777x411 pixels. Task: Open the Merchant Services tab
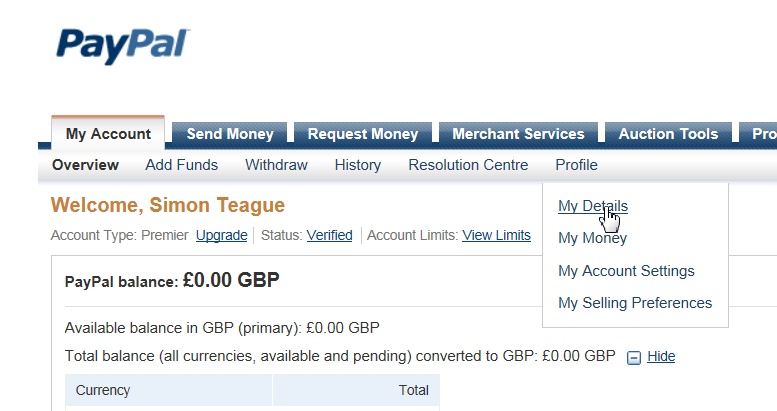point(518,134)
